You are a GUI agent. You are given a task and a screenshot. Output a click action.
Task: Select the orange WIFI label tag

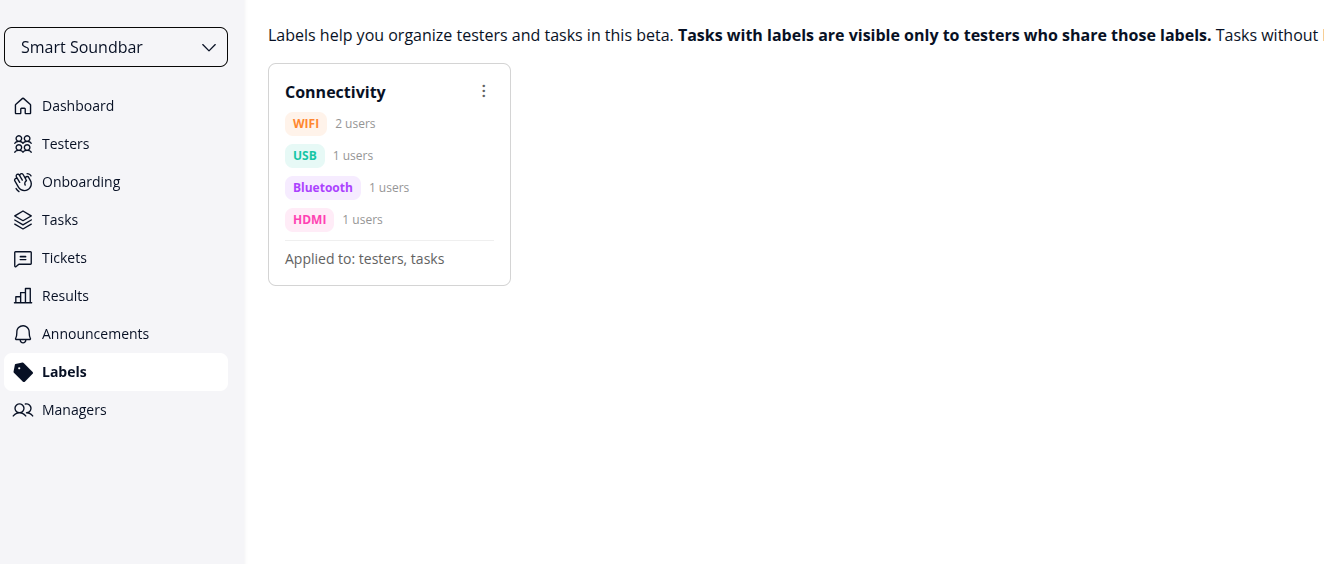click(306, 124)
